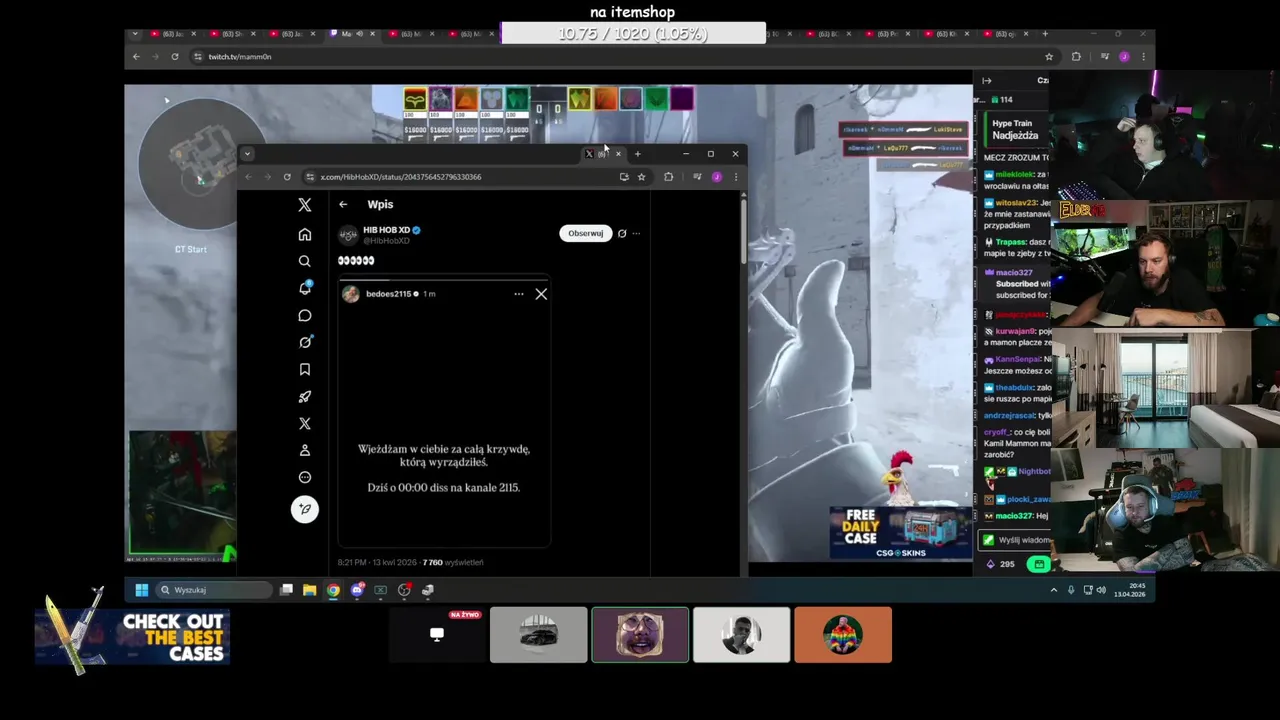Viewport: 1280px width, 720px height.
Task: Open Chrome three-dot menu in X window
Action: point(736,177)
